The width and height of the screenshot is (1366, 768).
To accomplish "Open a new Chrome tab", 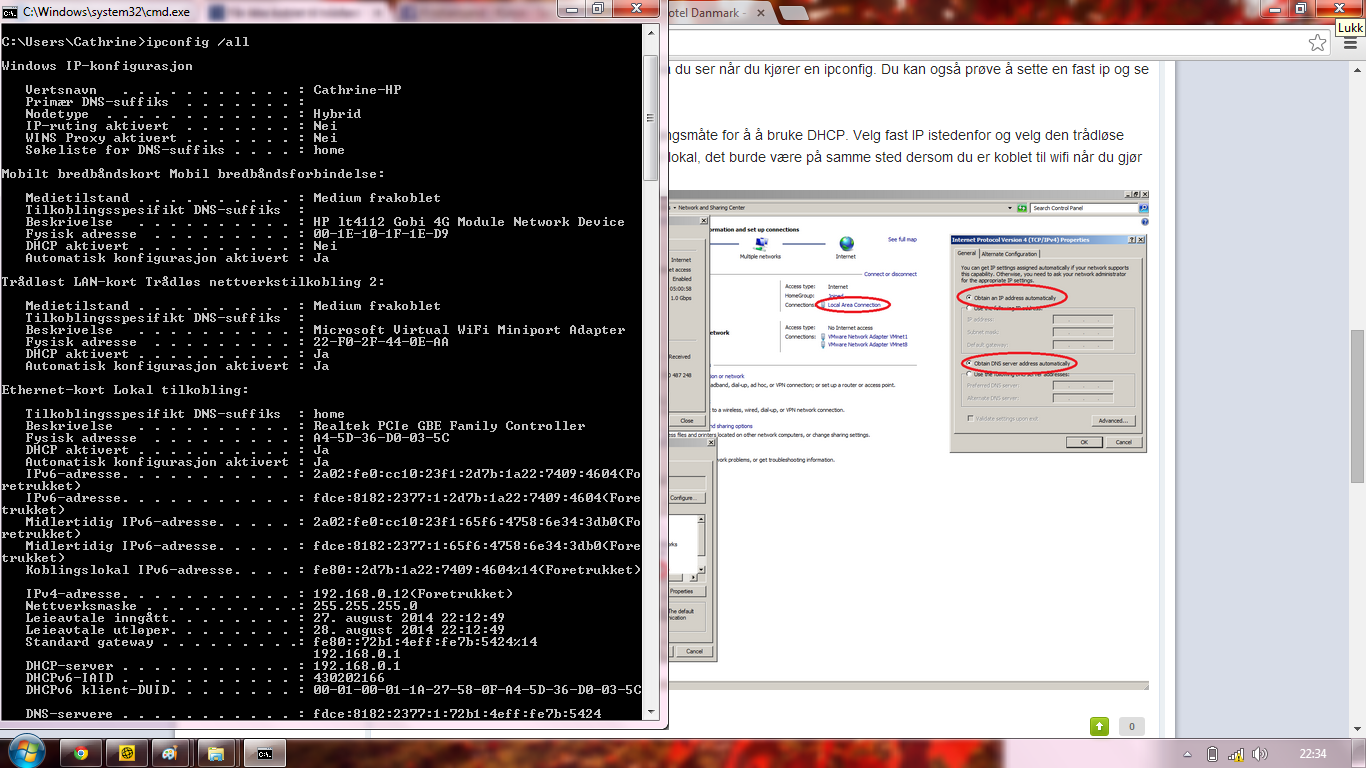I will click(x=794, y=13).
